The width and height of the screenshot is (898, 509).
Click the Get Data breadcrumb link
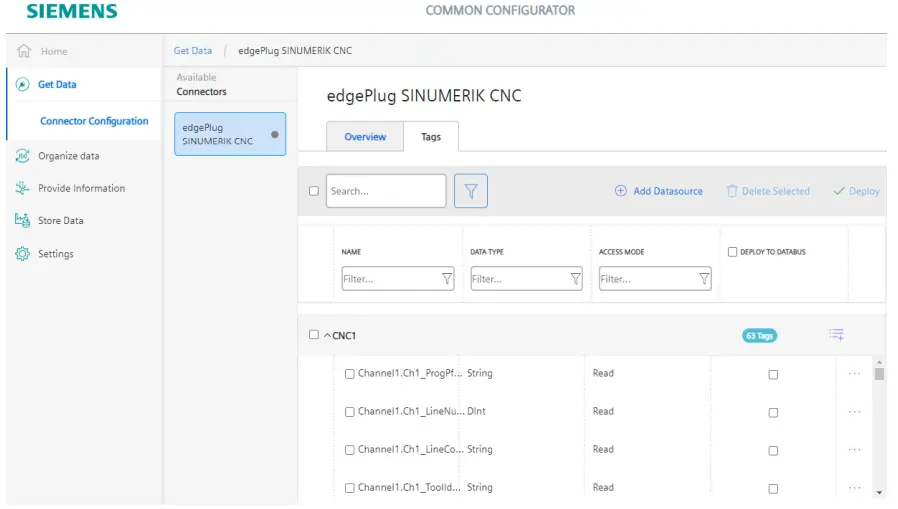click(193, 51)
